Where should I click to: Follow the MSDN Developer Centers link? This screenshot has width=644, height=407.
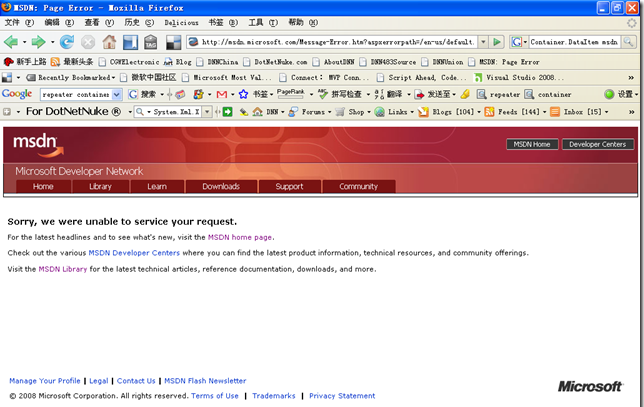tap(134, 253)
